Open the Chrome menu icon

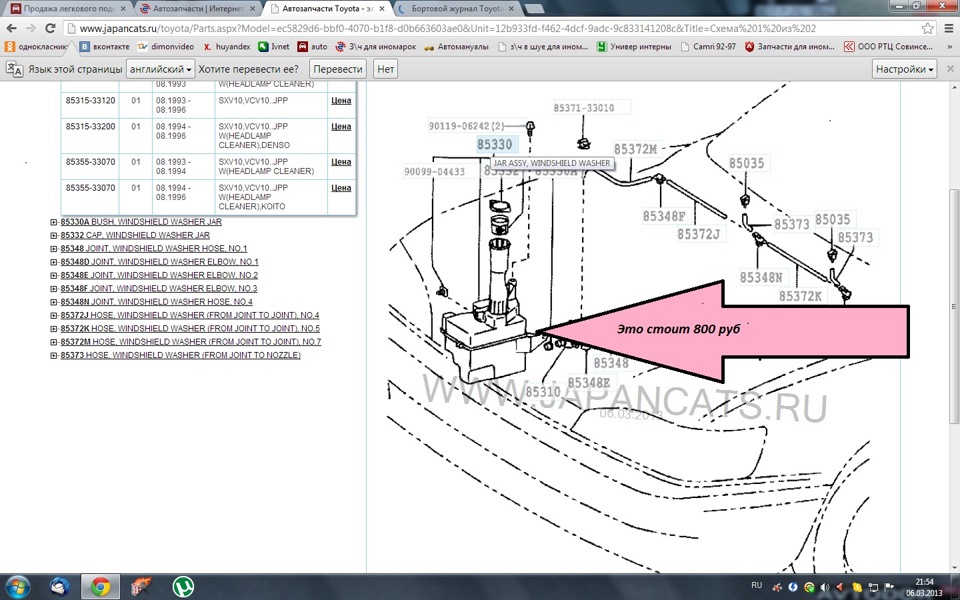(x=948, y=28)
